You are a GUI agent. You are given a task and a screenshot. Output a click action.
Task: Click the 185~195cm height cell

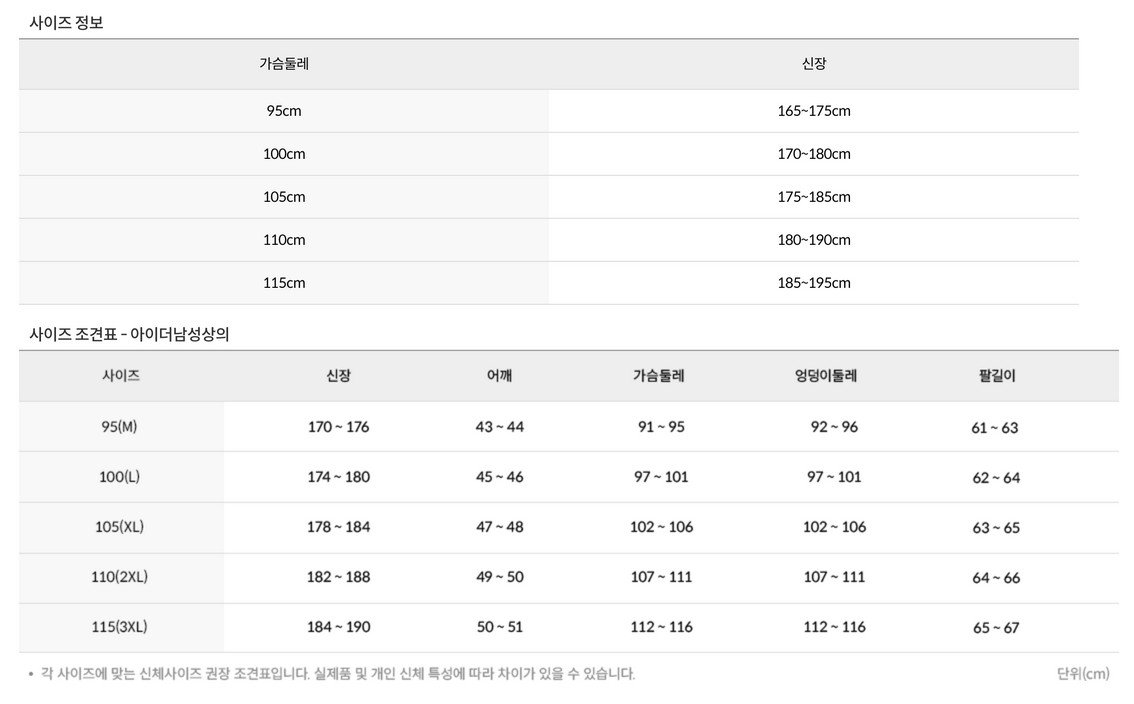coord(814,283)
